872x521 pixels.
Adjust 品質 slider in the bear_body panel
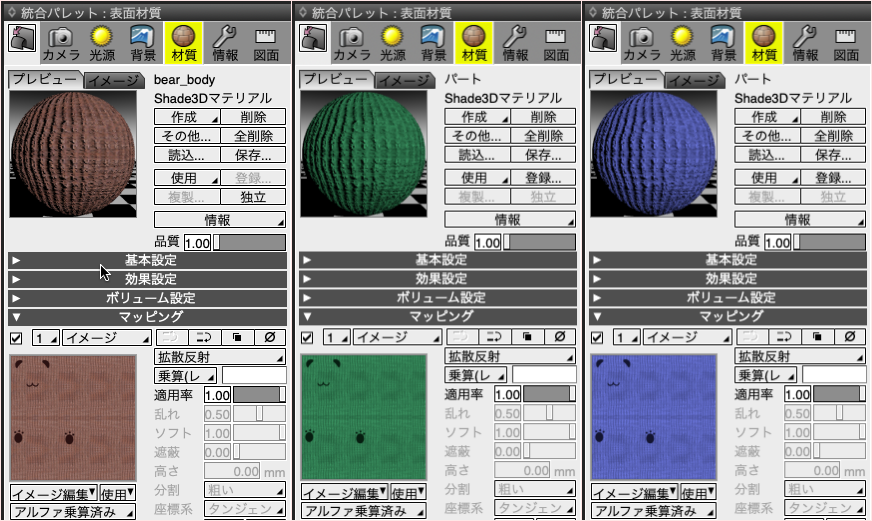coord(250,242)
